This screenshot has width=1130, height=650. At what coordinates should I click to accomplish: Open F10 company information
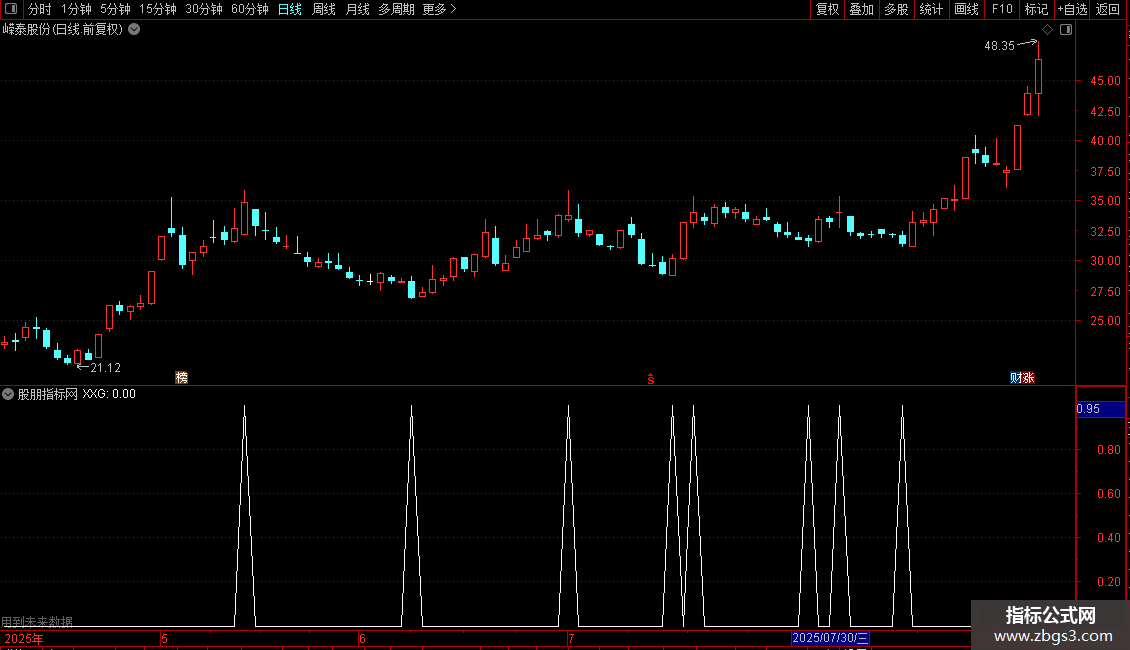[1002, 9]
